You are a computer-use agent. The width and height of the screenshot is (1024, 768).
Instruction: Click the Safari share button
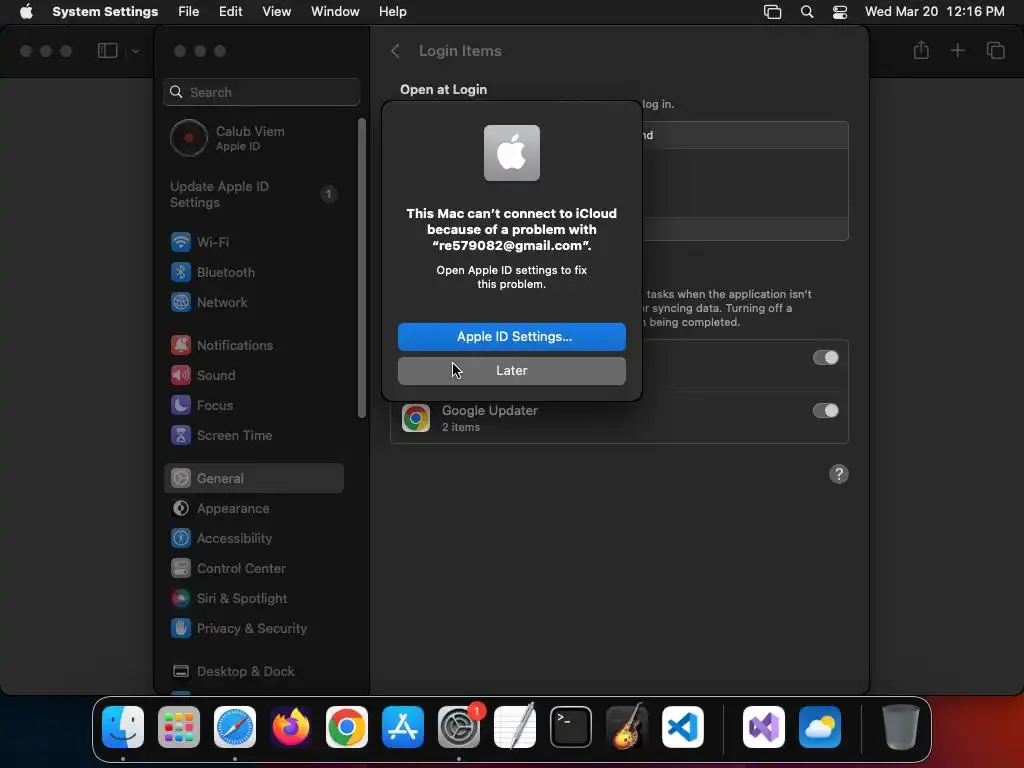(x=921, y=50)
